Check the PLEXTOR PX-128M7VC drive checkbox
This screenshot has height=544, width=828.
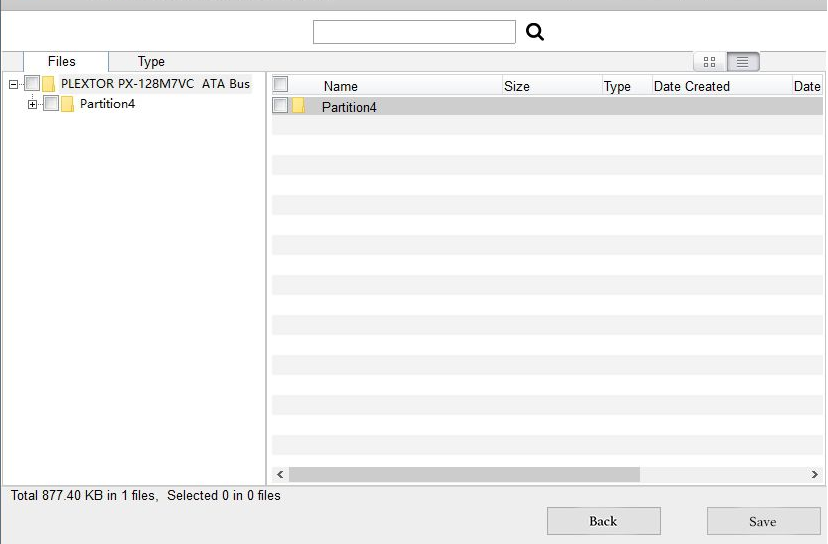pos(32,83)
